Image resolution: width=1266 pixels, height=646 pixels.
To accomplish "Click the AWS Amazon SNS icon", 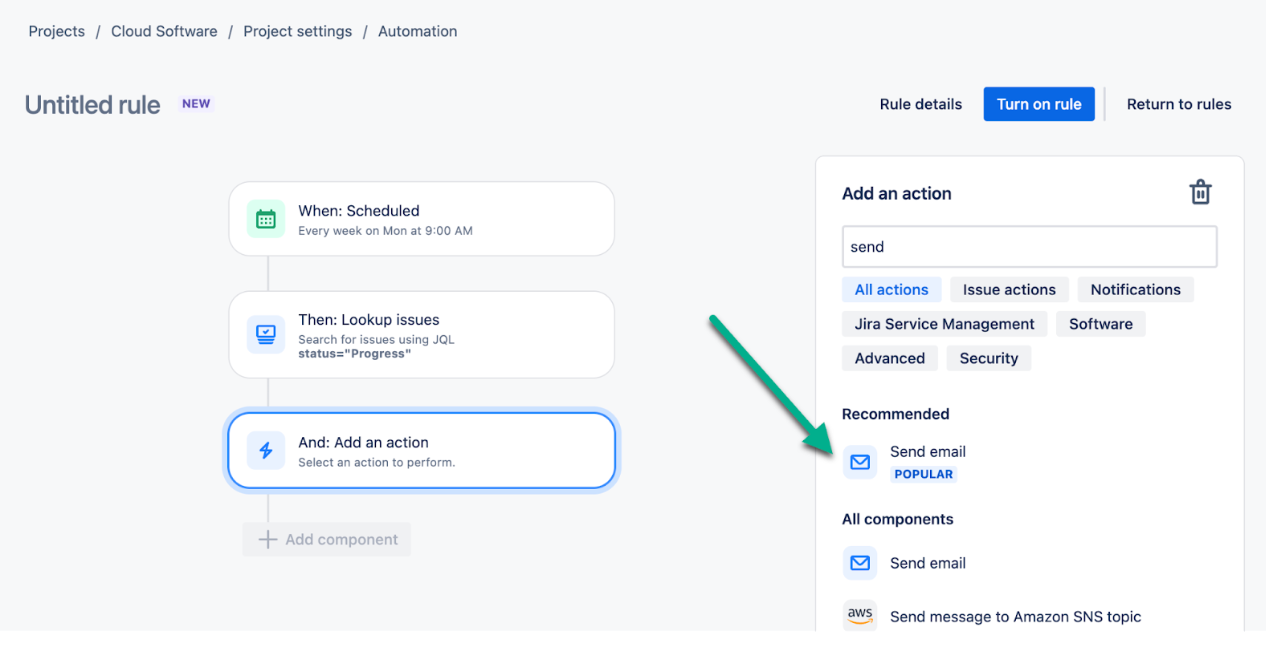I will (x=860, y=615).
